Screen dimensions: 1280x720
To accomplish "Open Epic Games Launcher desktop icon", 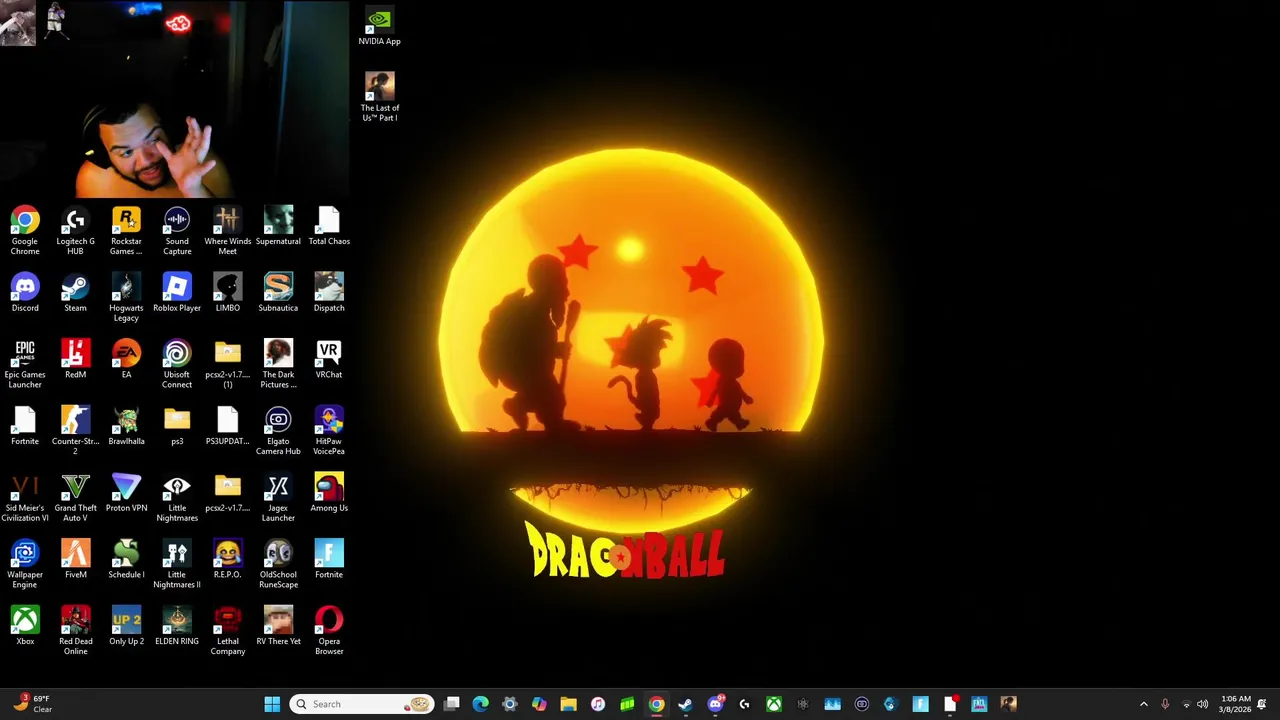I will point(25,364).
